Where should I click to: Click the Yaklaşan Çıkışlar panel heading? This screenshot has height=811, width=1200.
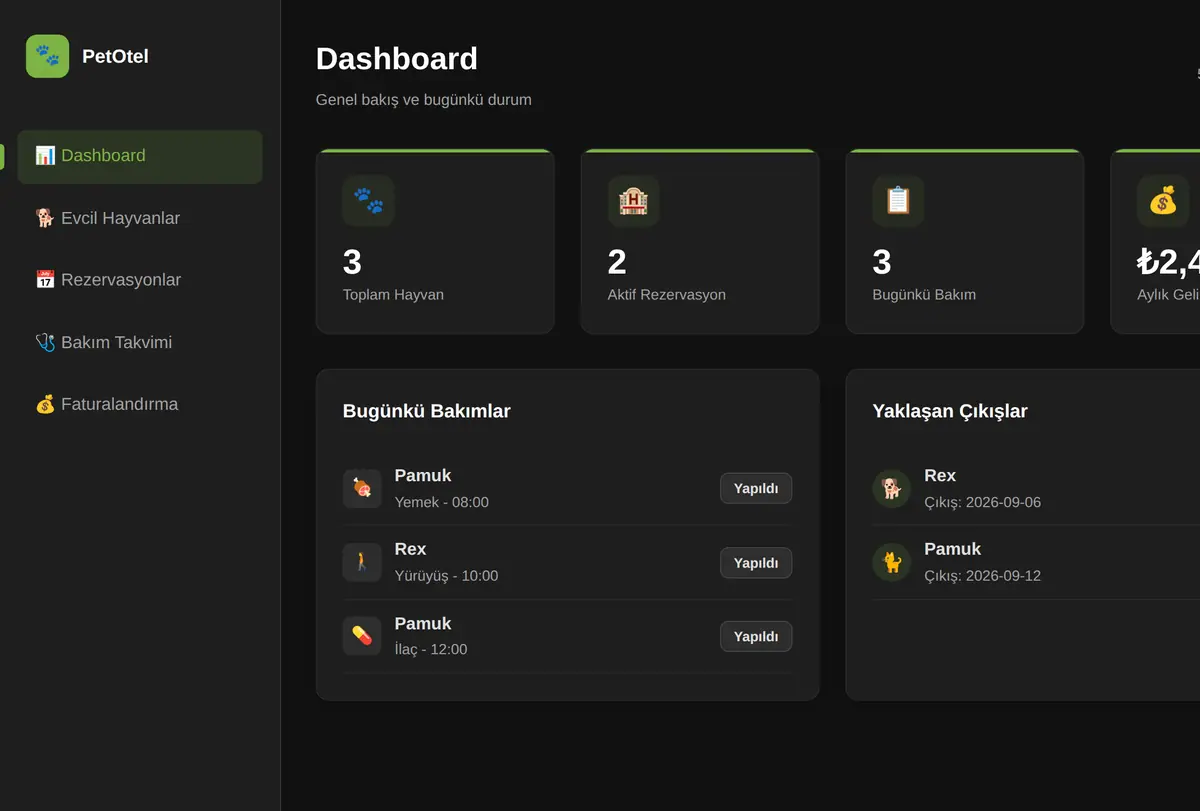coord(950,411)
